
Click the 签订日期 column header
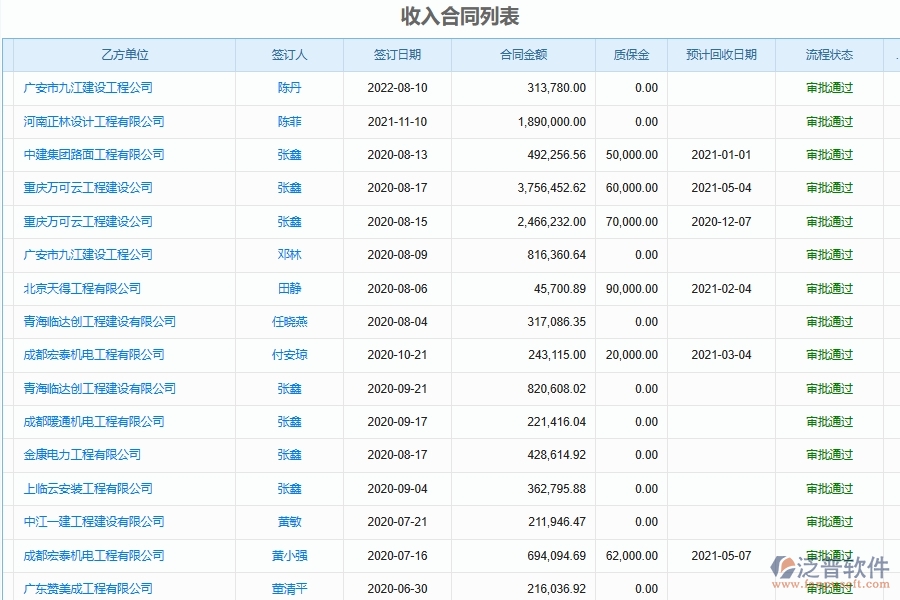coord(395,55)
